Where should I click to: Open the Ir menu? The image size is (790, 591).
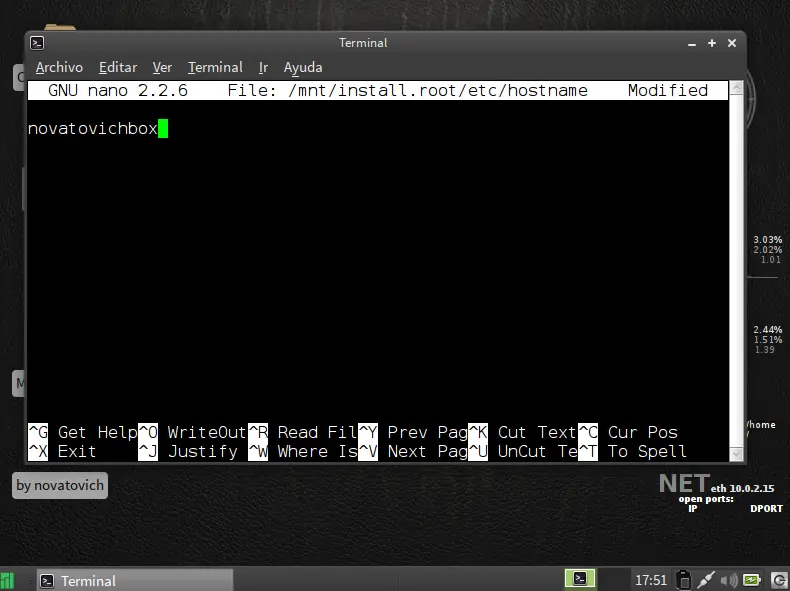pos(263,67)
